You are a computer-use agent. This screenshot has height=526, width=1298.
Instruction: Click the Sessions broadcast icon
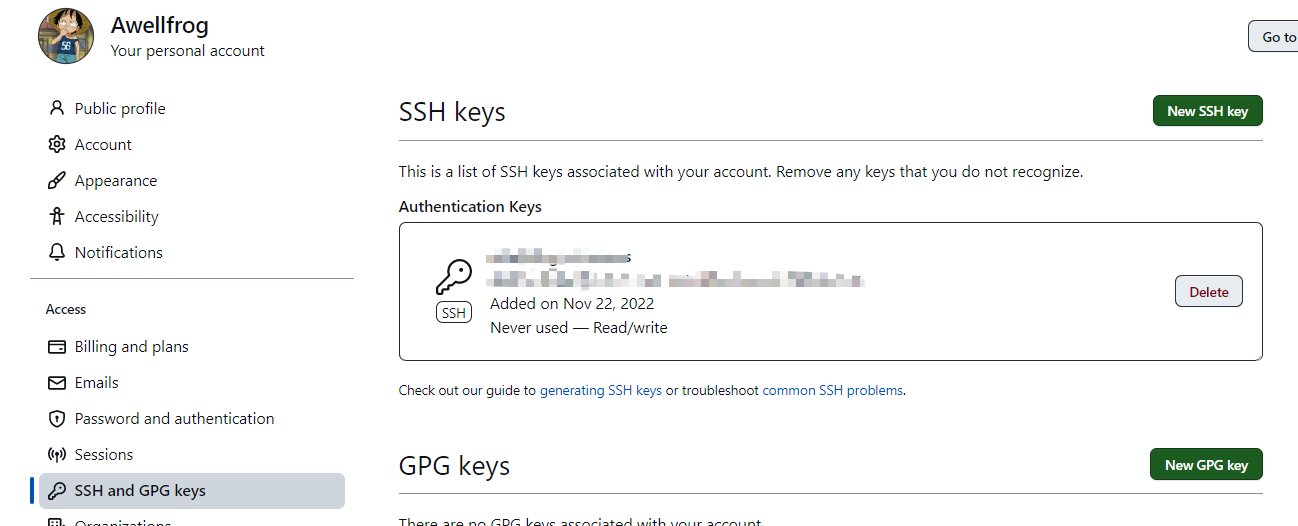point(57,455)
